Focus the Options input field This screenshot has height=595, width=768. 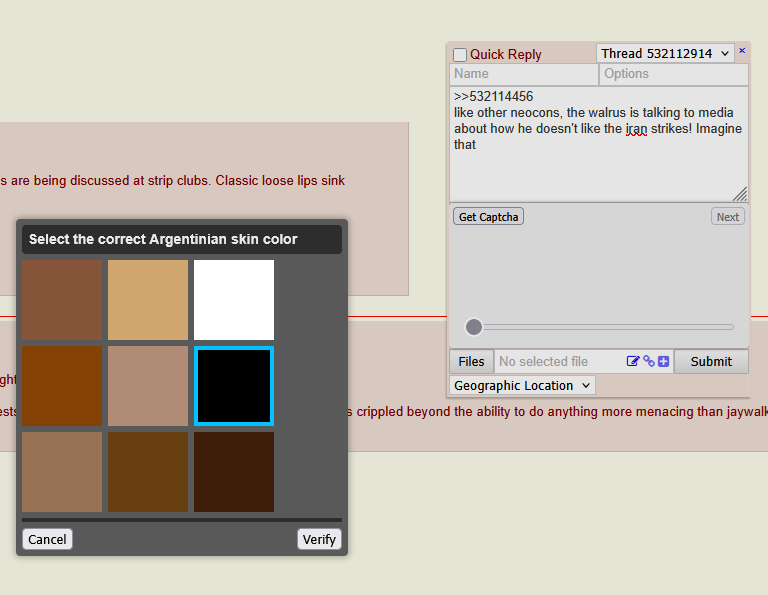pyautogui.click(x=673, y=74)
